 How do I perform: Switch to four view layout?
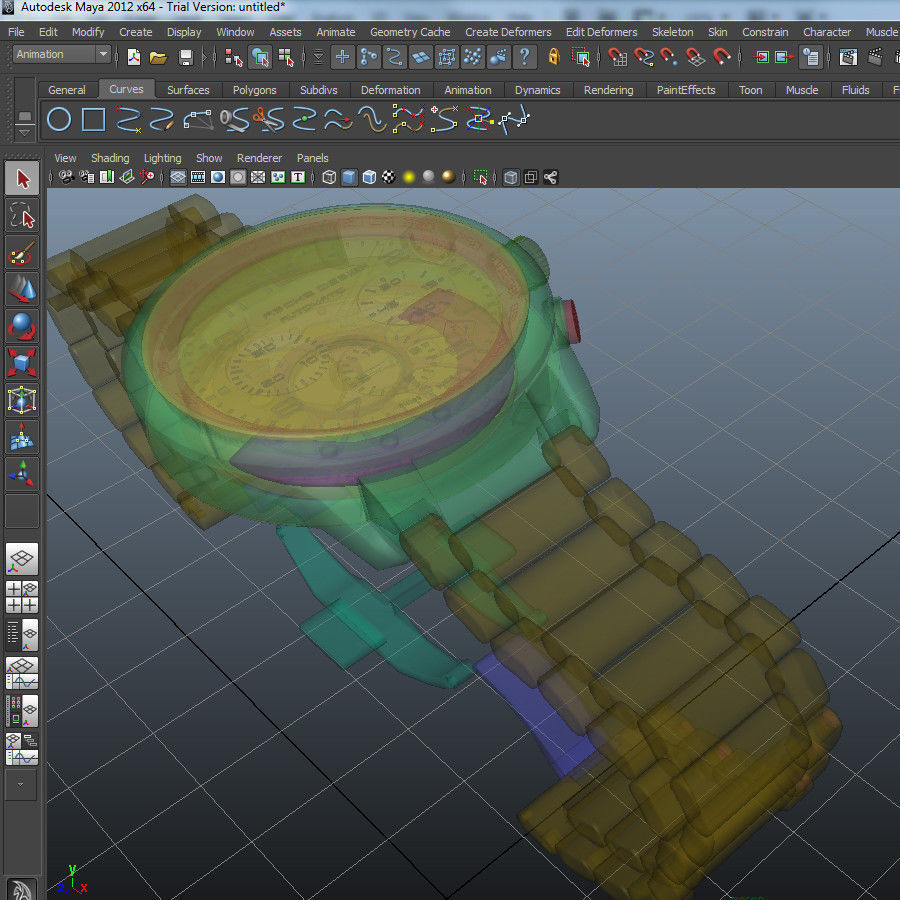(x=22, y=597)
